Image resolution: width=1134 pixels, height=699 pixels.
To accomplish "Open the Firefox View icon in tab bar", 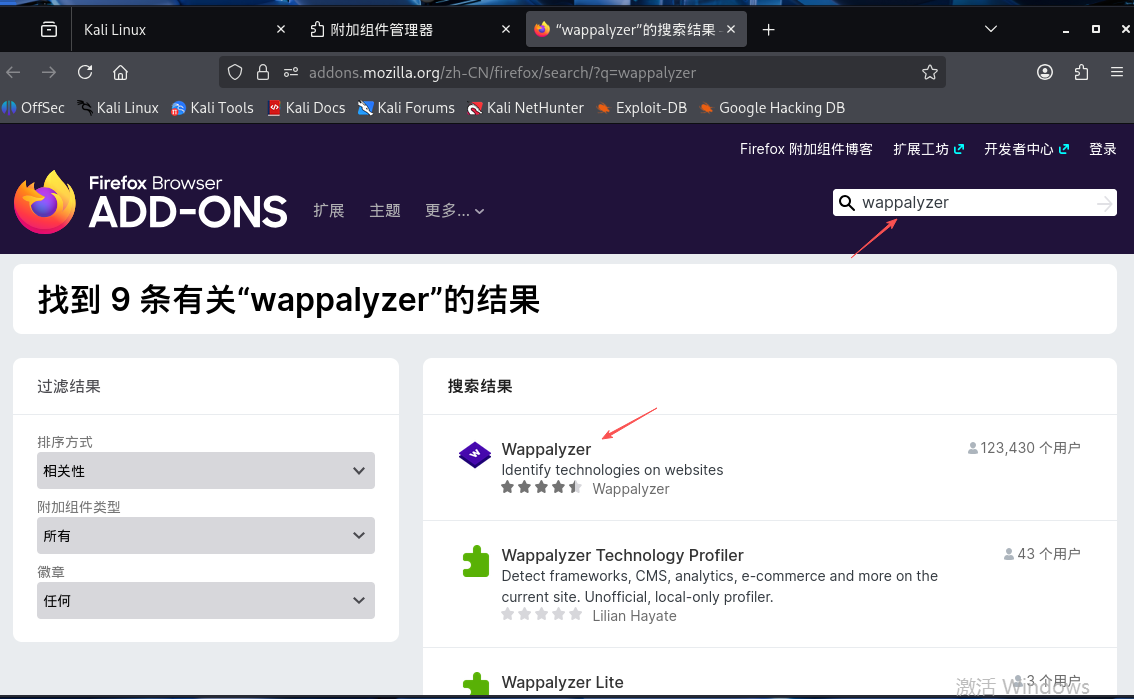I will [x=48, y=30].
